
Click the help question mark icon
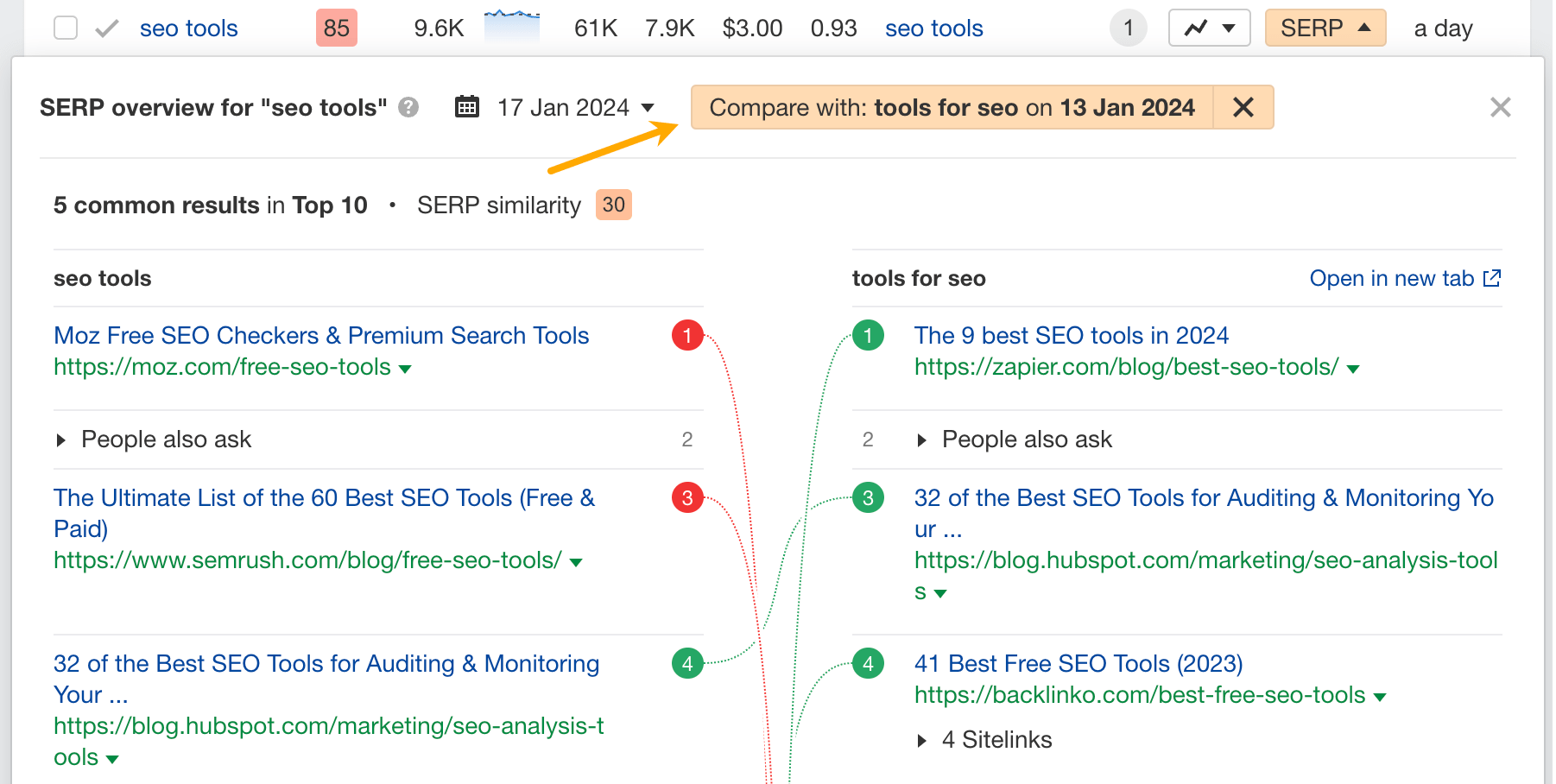pyautogui.click(x=408, y=107)
